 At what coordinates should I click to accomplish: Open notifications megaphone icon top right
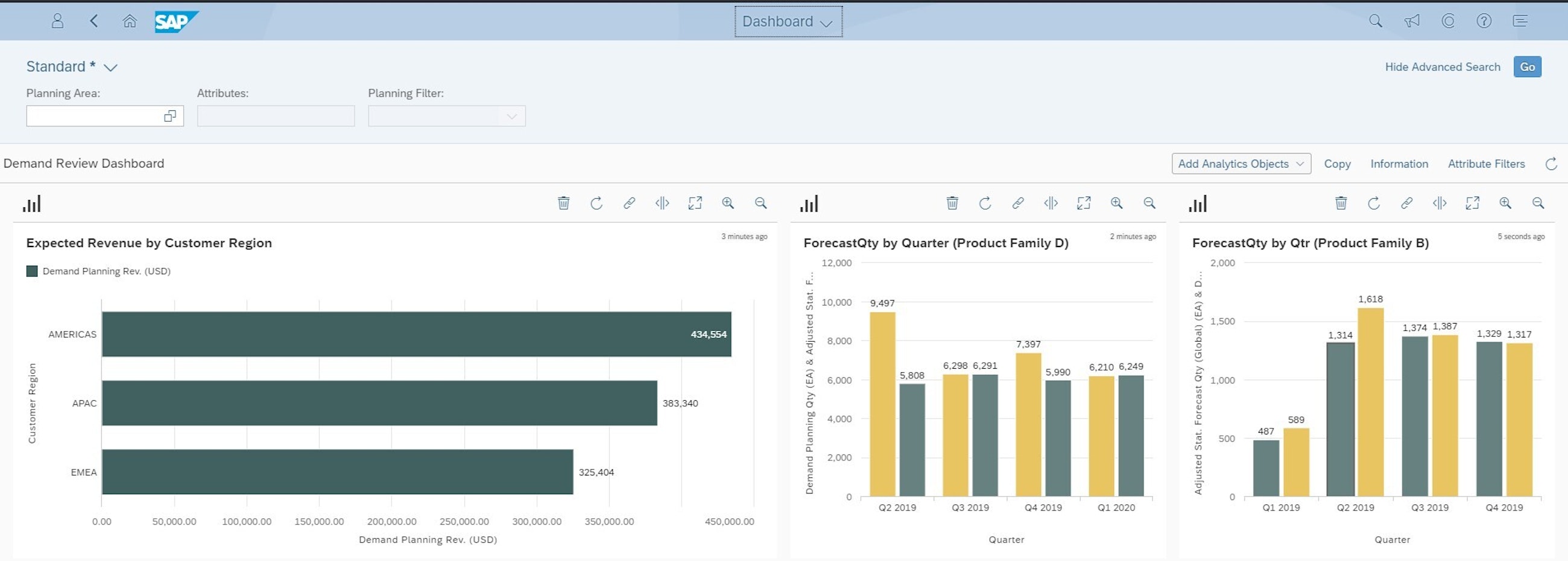(1412, 20)
